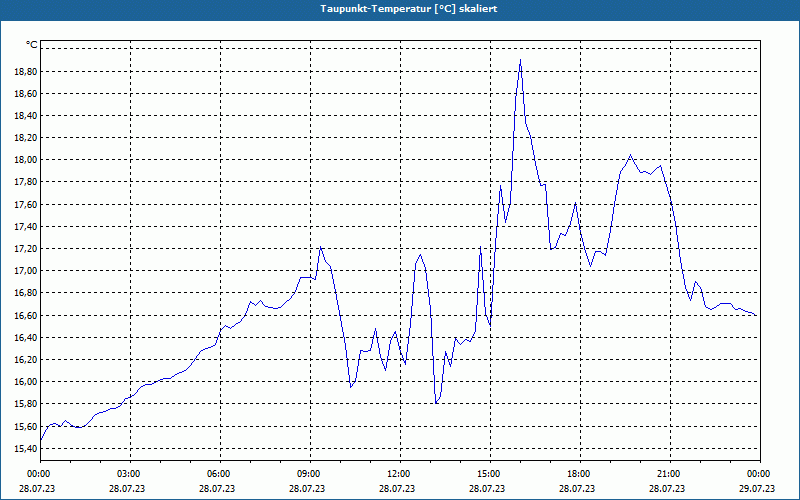
Task: Select the 18,60 y-axis label
Action: click(x=27, y=94)
